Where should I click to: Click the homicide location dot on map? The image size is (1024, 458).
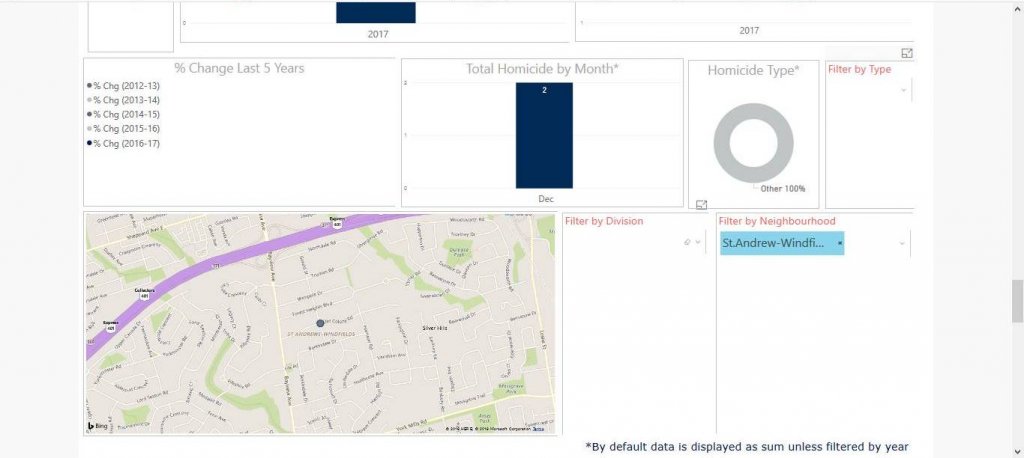coord(320,323)
